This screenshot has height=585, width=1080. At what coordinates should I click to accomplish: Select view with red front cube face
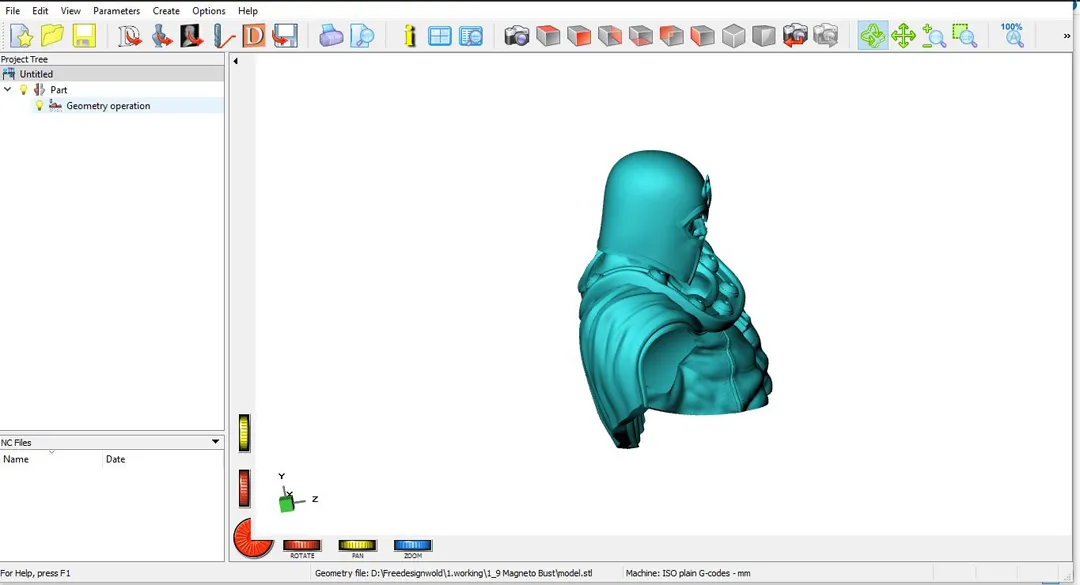tap(579, 36)
